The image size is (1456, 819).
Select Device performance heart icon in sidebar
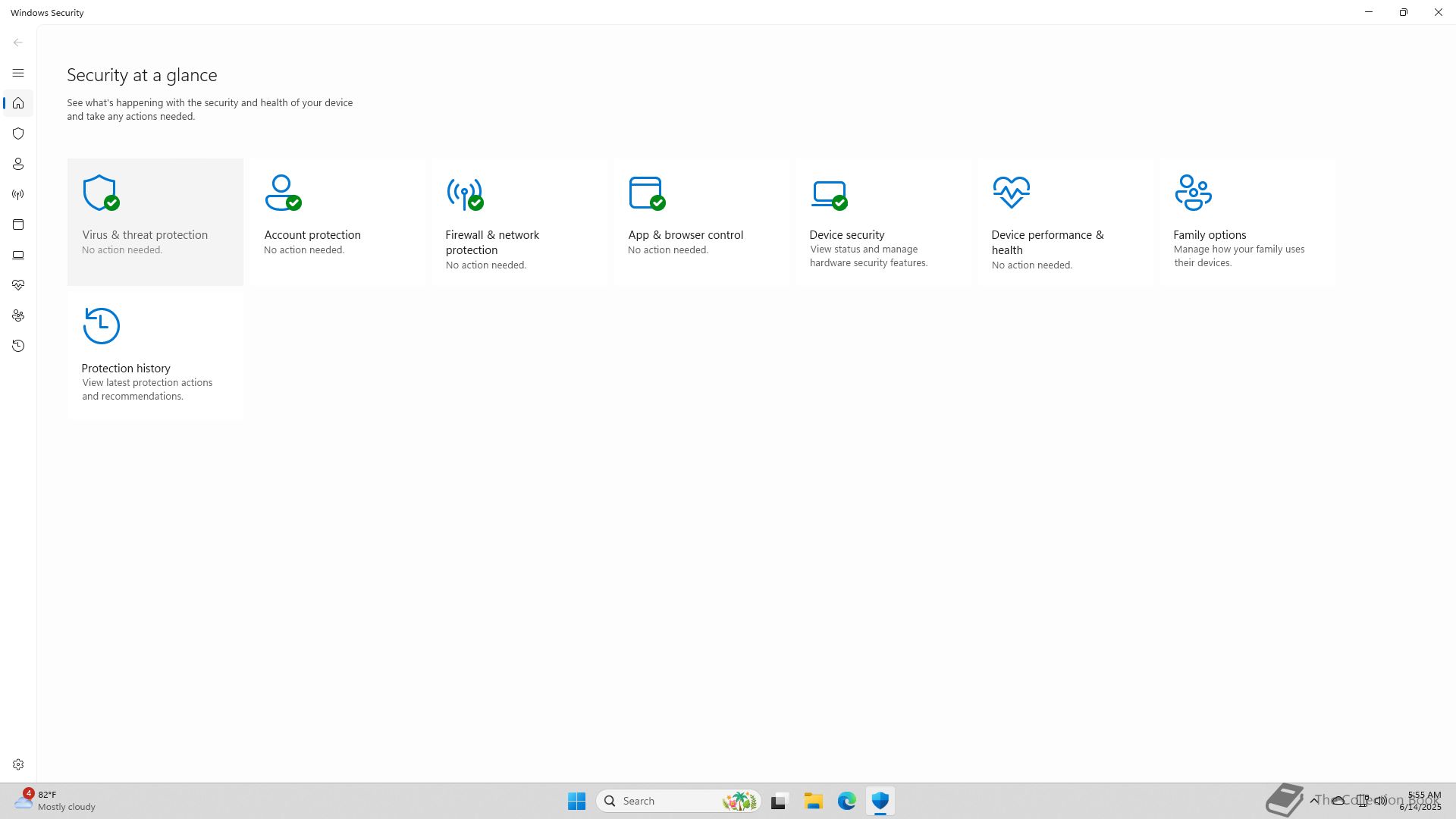click(18, 285)
